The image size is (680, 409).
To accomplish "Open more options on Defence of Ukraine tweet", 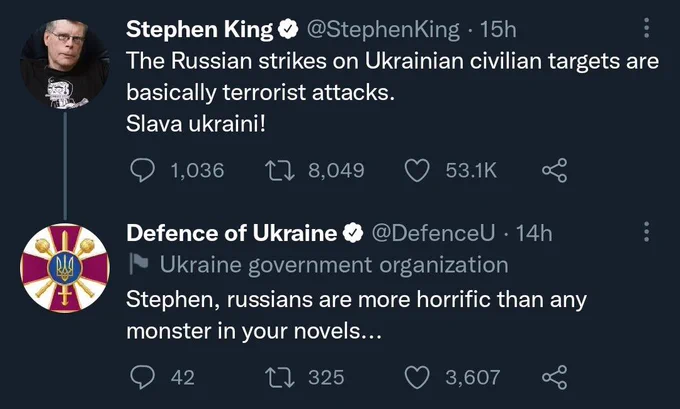I will 646,232.
